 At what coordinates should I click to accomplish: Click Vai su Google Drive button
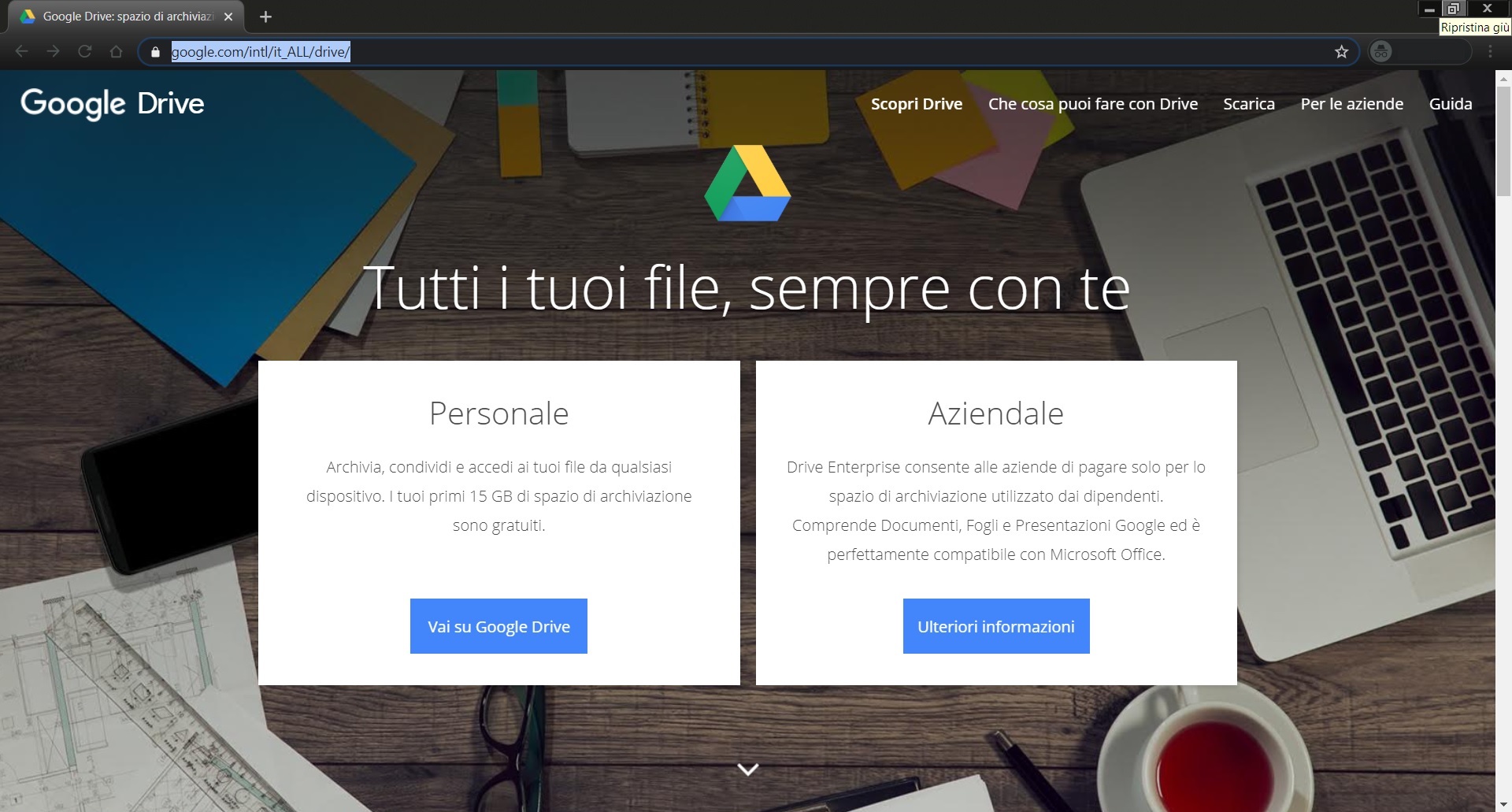498,626
